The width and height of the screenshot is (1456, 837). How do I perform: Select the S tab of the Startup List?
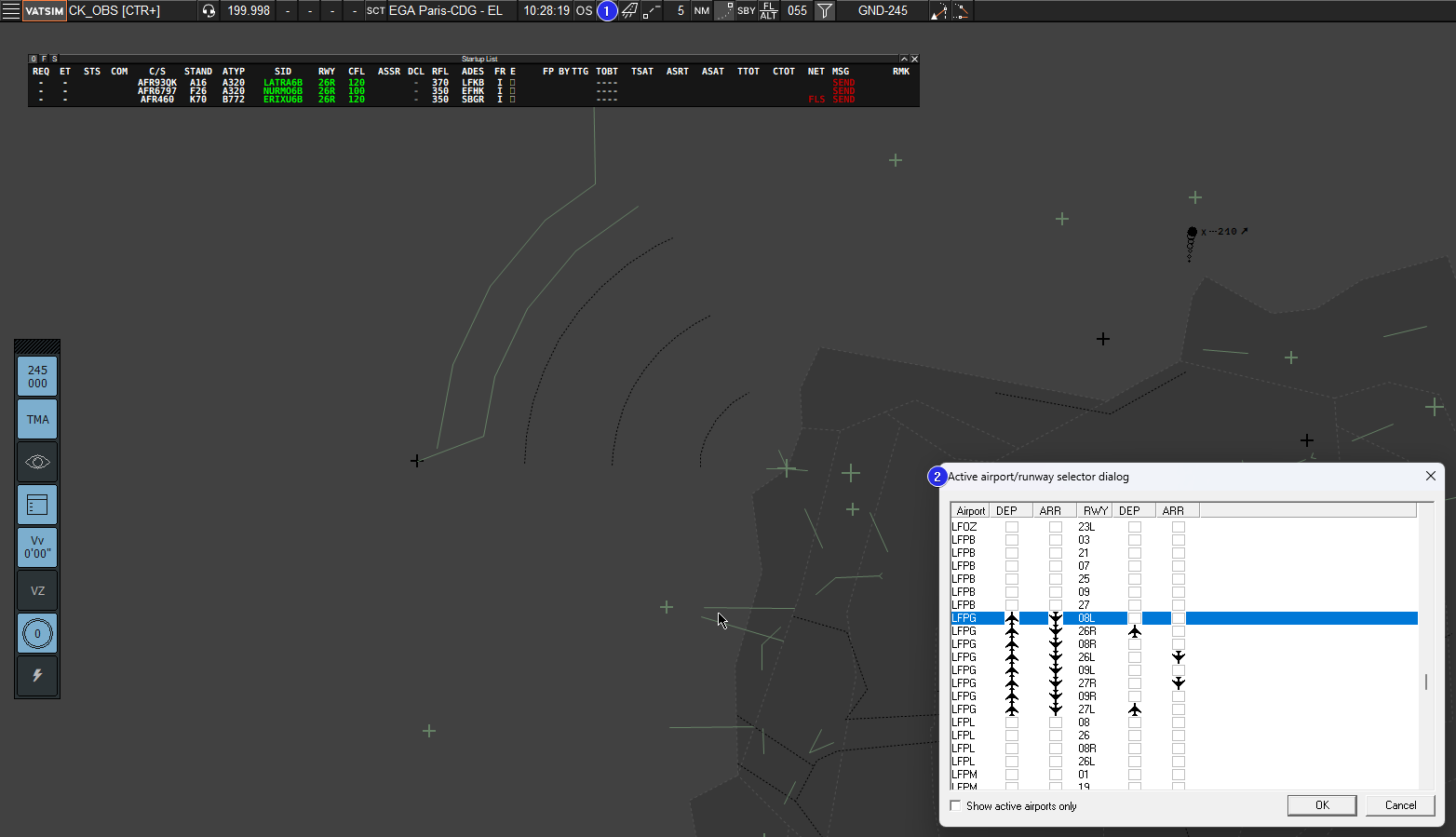pos(54,59)
